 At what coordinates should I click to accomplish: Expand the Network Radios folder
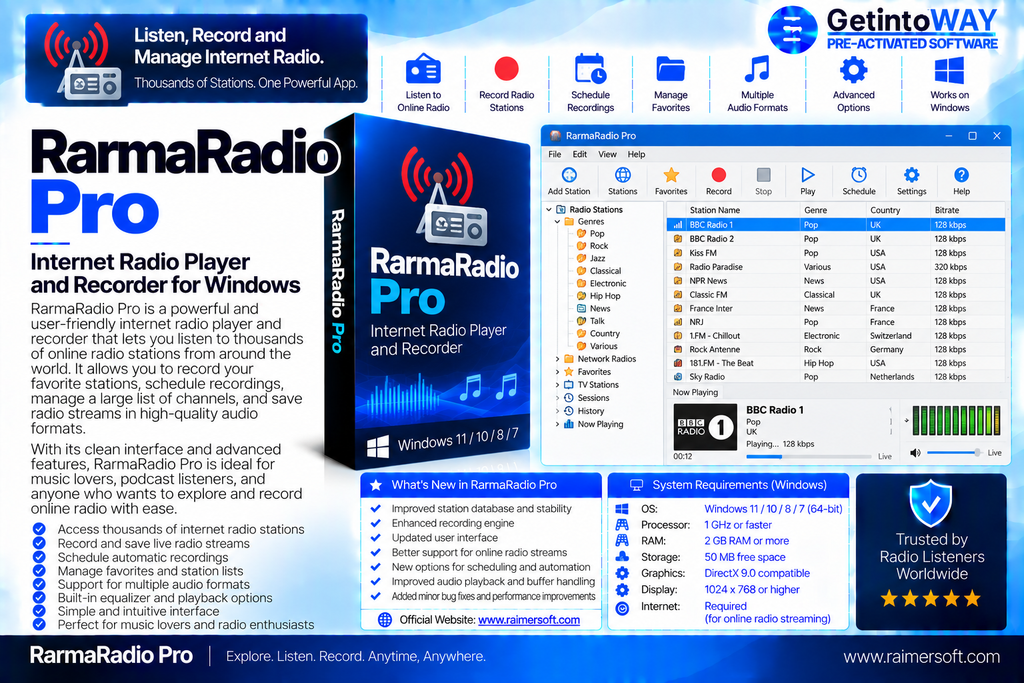tap(558, 359)
